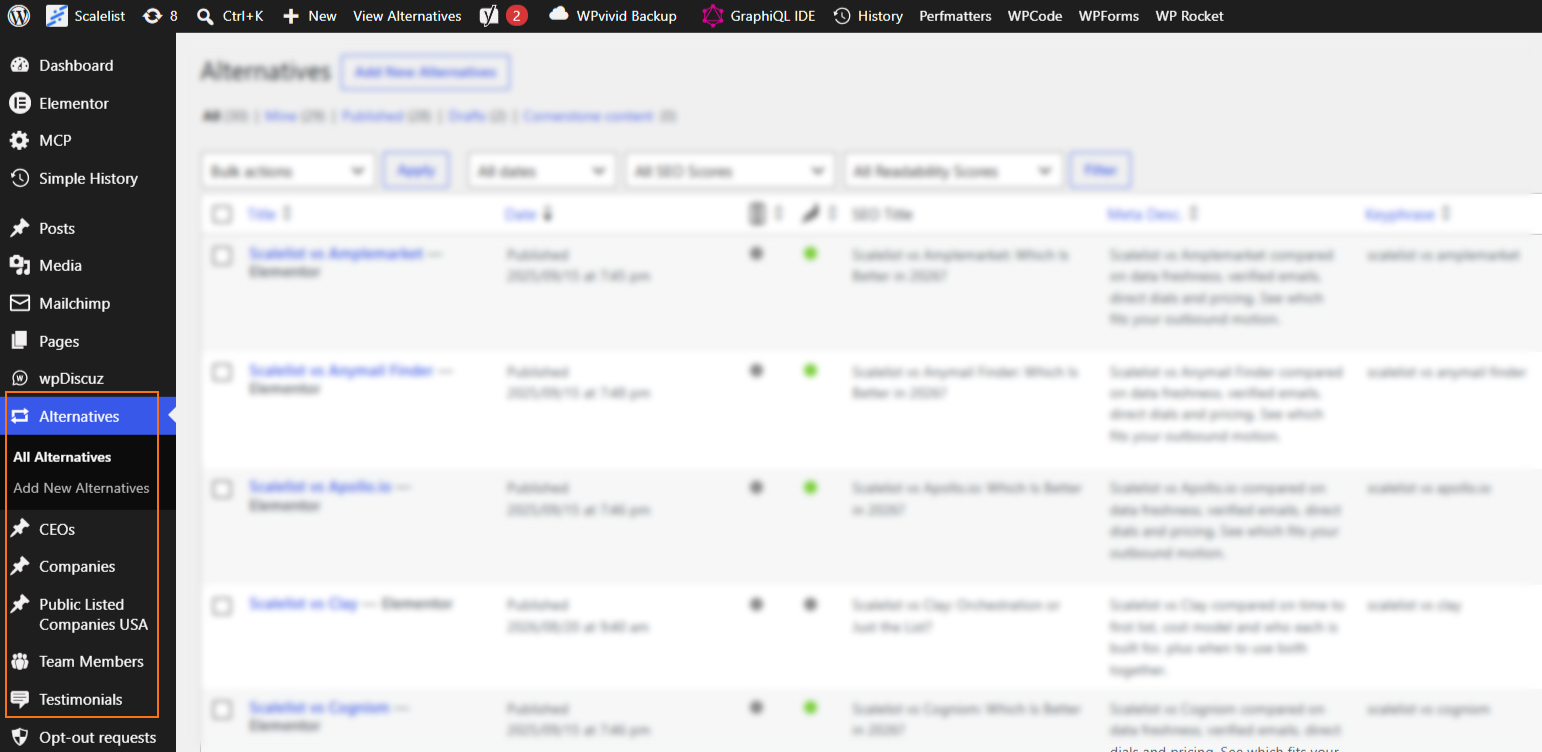
Task: Open Yoast SEO notifications icon with 2
Action: pyautogui.click(x=503, y=16)
